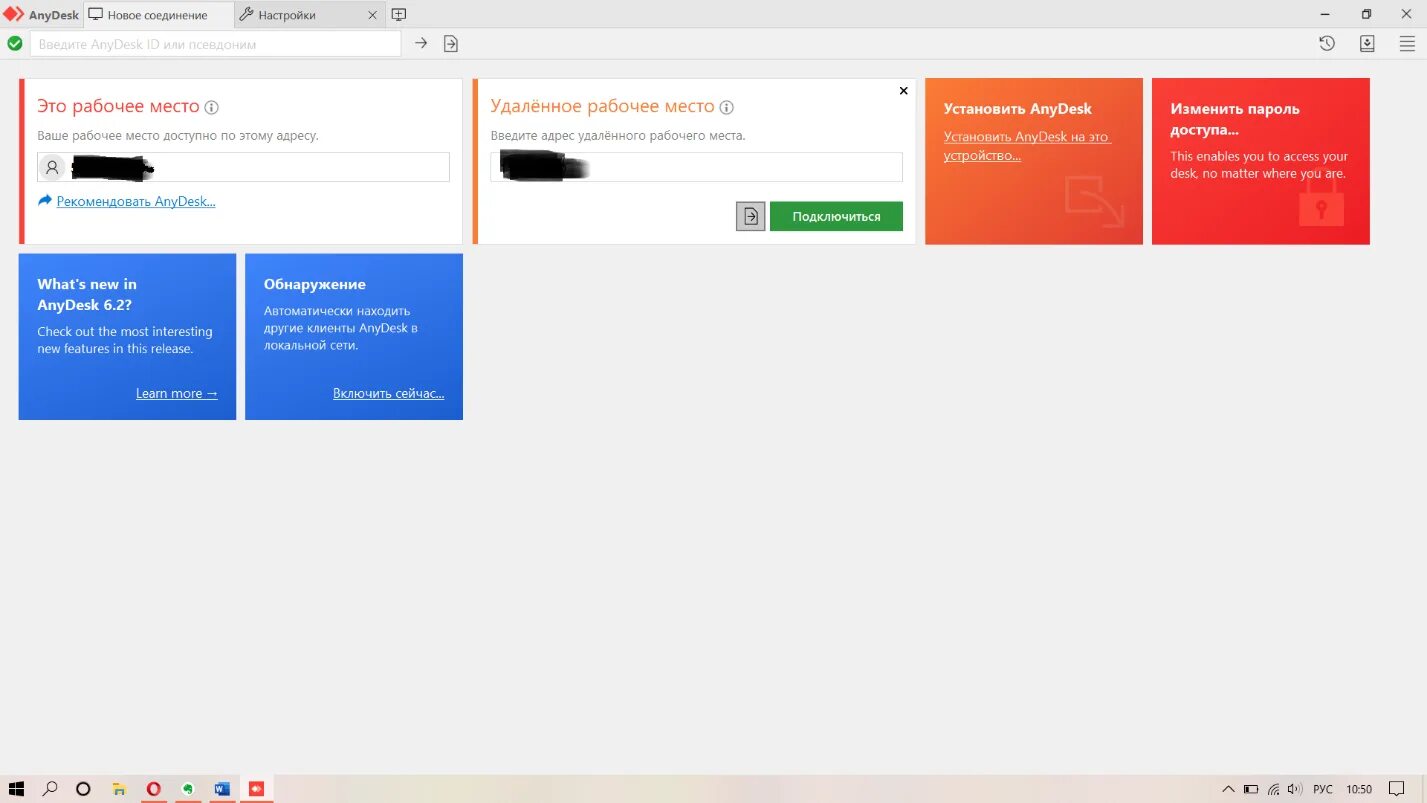Click the connect arrow beside address bar

[421, 43]
